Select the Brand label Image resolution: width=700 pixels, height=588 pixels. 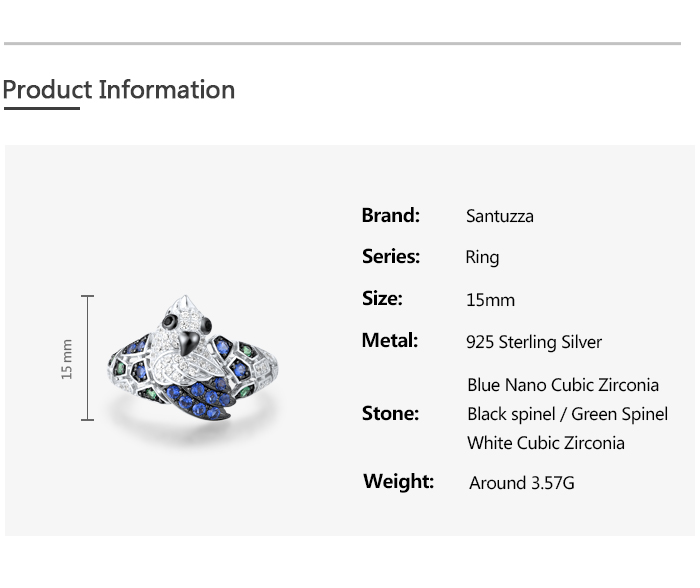(x=390, y=215)
